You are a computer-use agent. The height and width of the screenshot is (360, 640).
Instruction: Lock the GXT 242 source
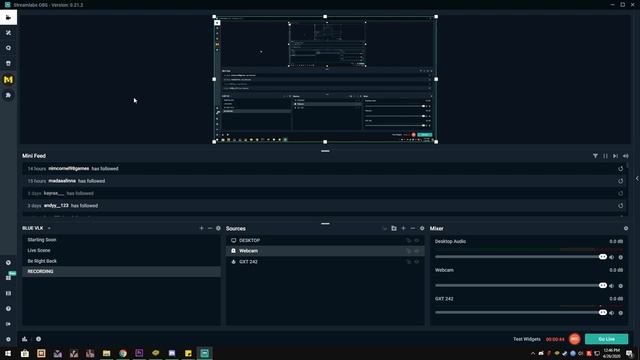pos(409,262)
